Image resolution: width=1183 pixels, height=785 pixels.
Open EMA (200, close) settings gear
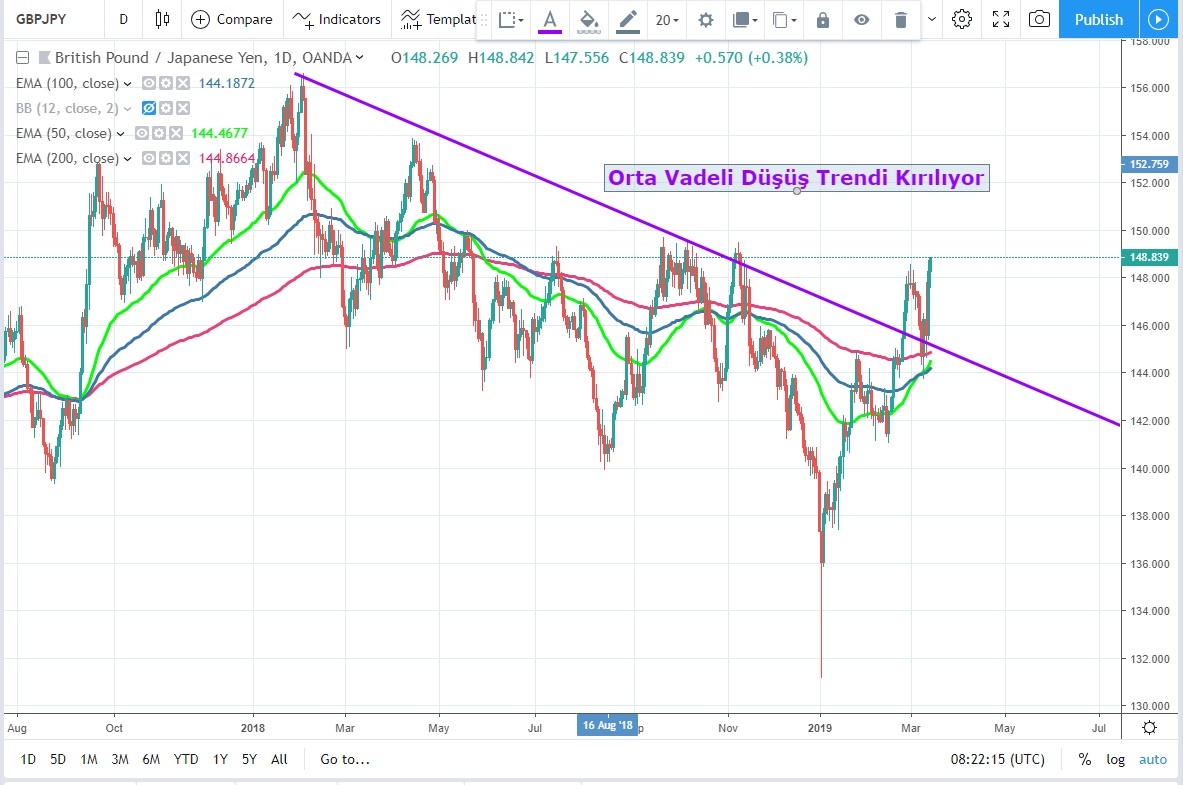[166, 158]
